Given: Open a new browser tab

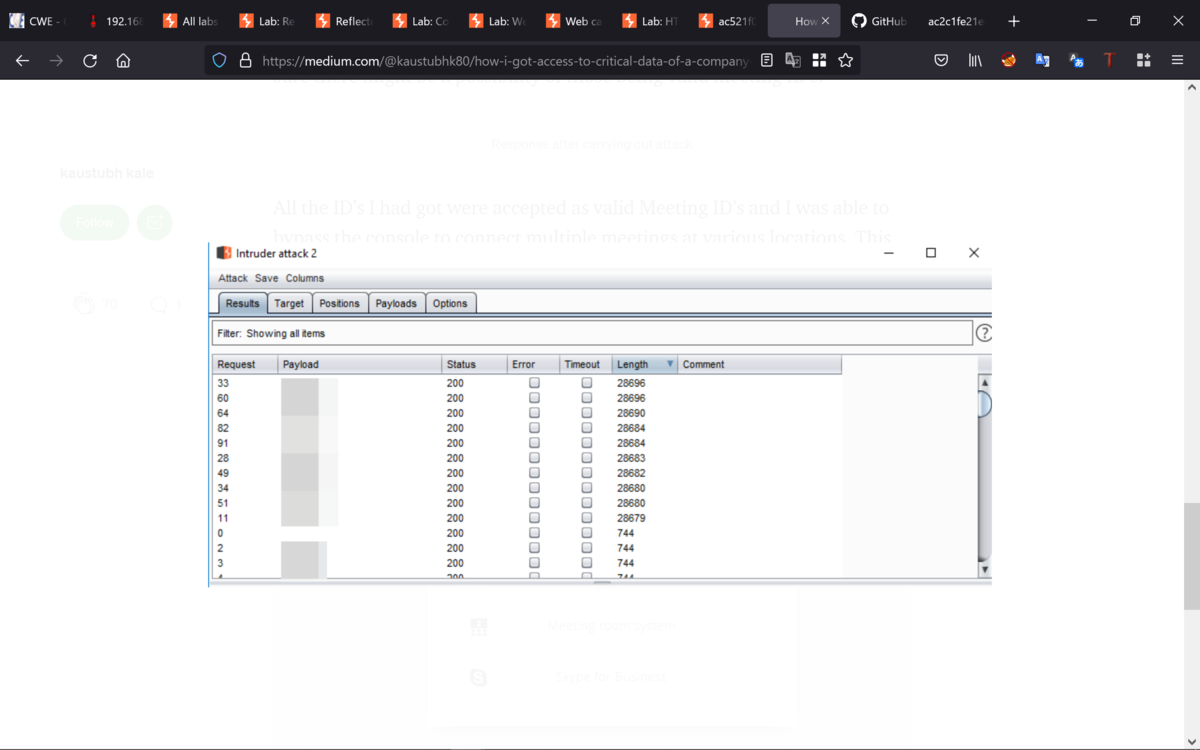Looking at the screenshot, I should pyautogui.click(x=1013, y=21).
